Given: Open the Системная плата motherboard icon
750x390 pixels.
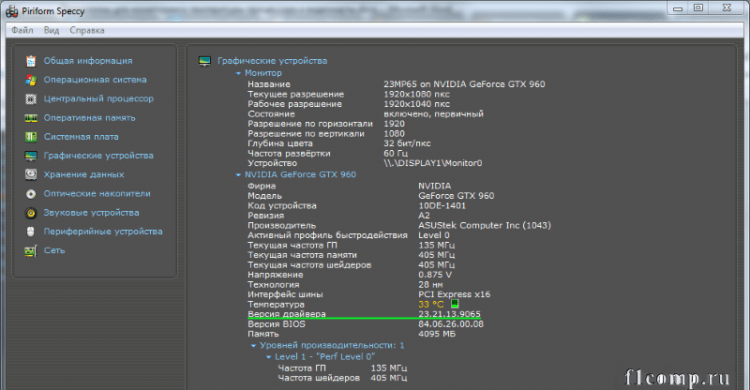Looking at the screenshot, I should pyautogui.click(x=31, y=137).
